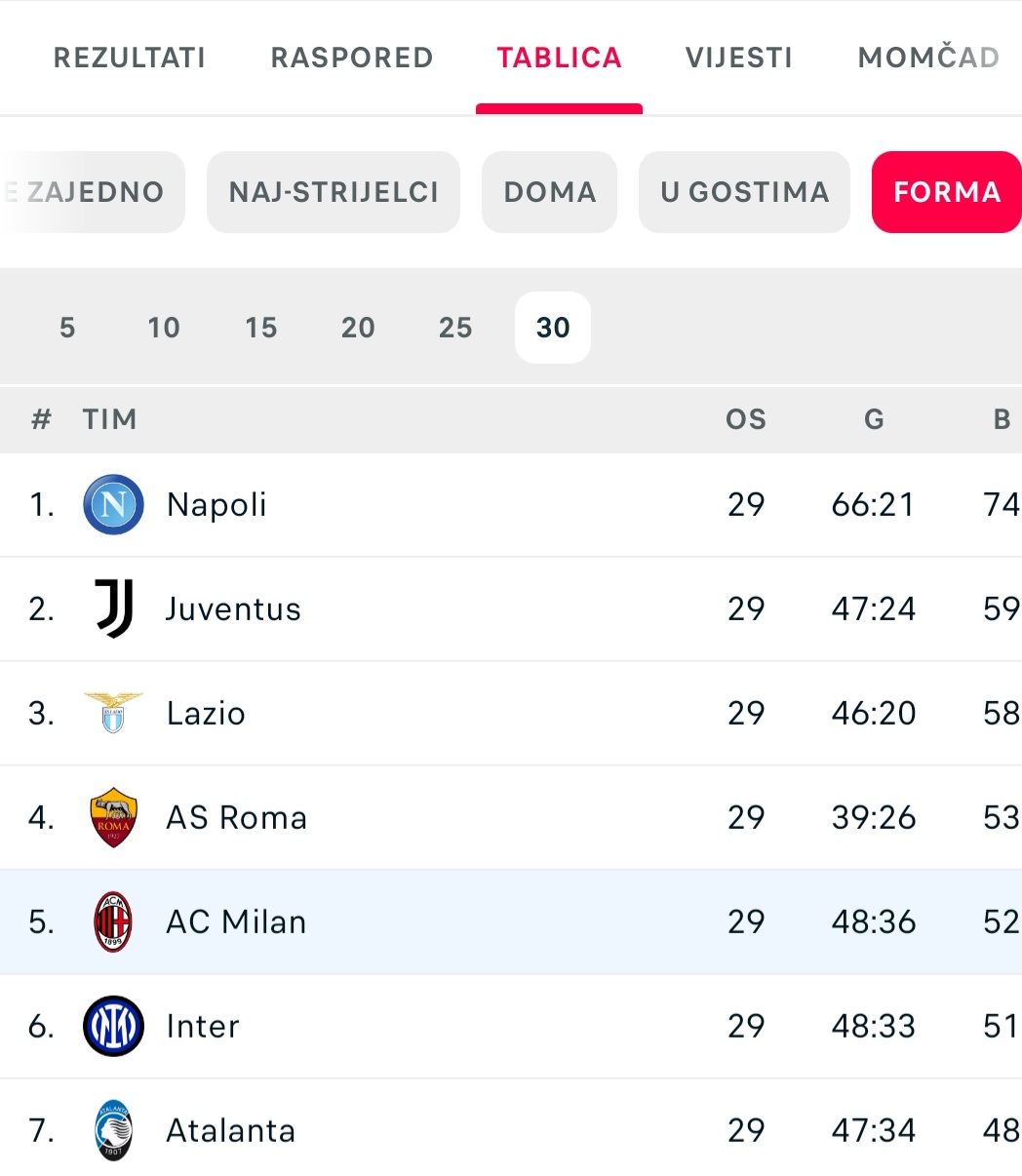Choose last 5 matches form

67,328
